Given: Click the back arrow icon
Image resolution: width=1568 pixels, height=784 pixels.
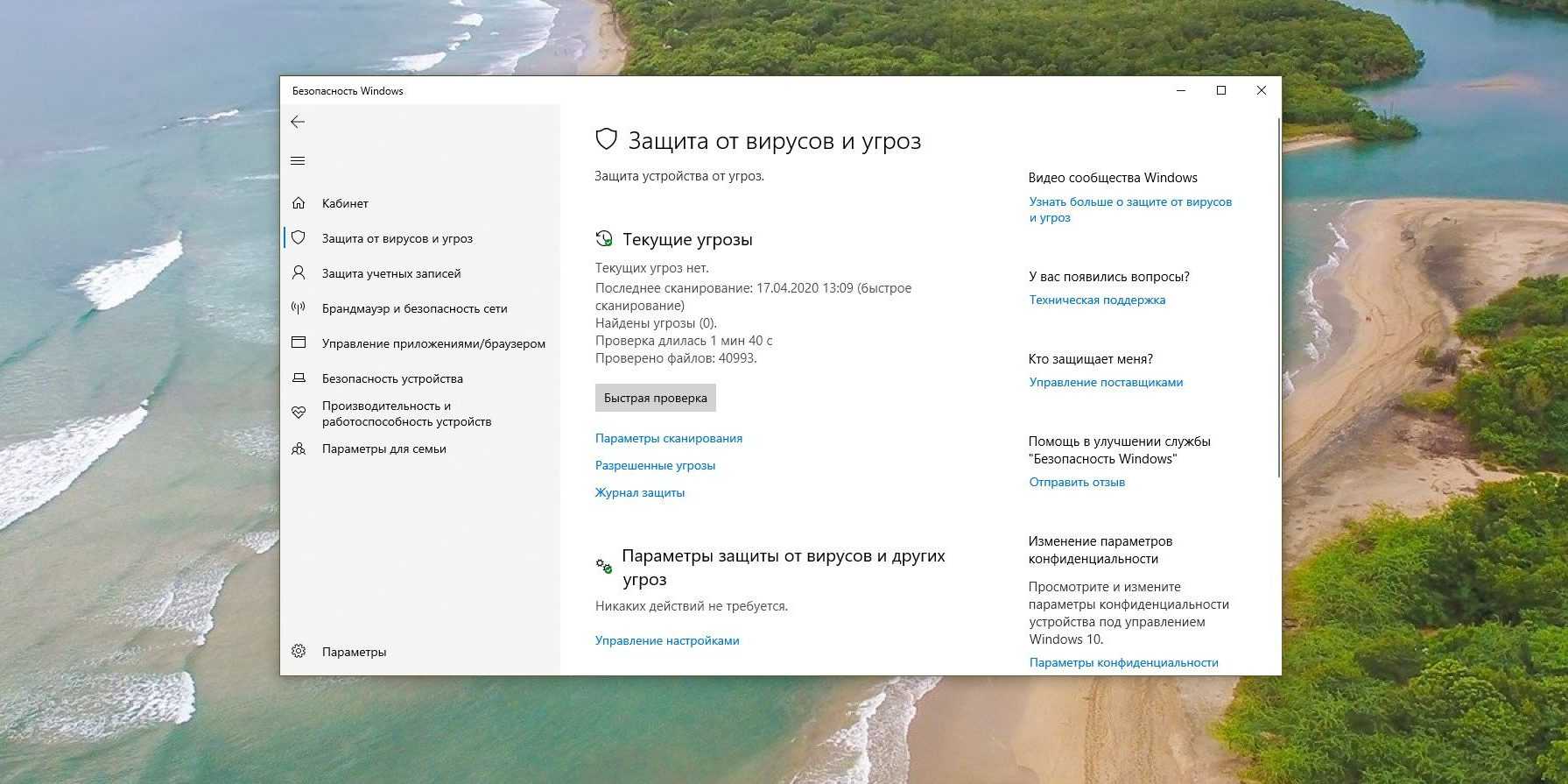Looking at the screenshot, I should point(298,122).
